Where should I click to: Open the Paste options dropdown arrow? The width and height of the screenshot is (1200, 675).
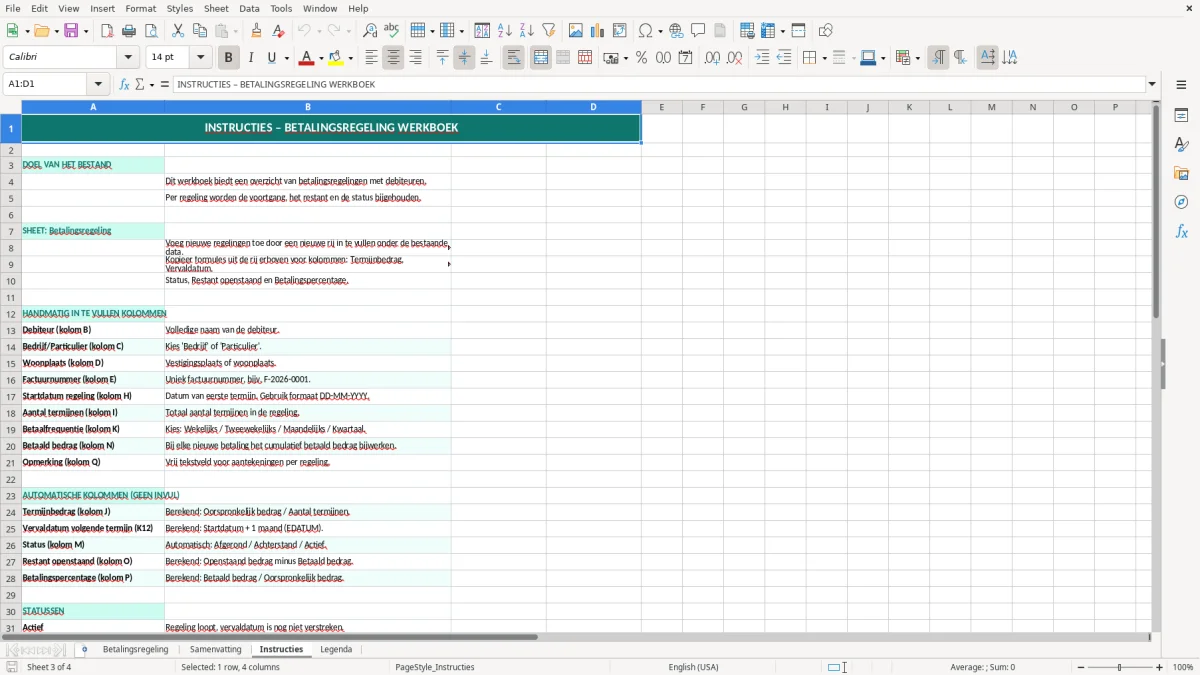point(236,30)
